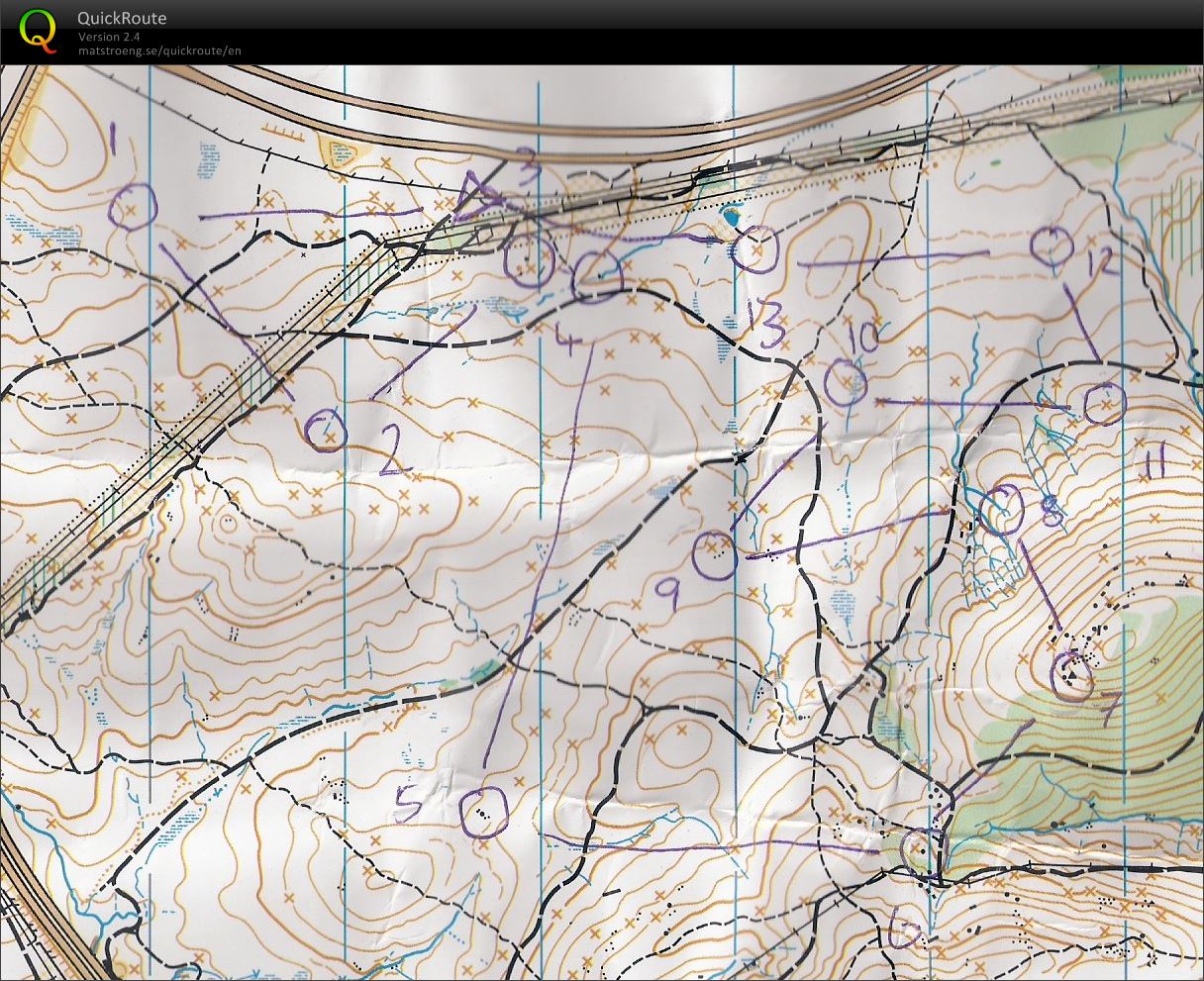Click the QuickRoute Q logo
1204x981 pixels.
pyautogui.click(x=38, y=30)
